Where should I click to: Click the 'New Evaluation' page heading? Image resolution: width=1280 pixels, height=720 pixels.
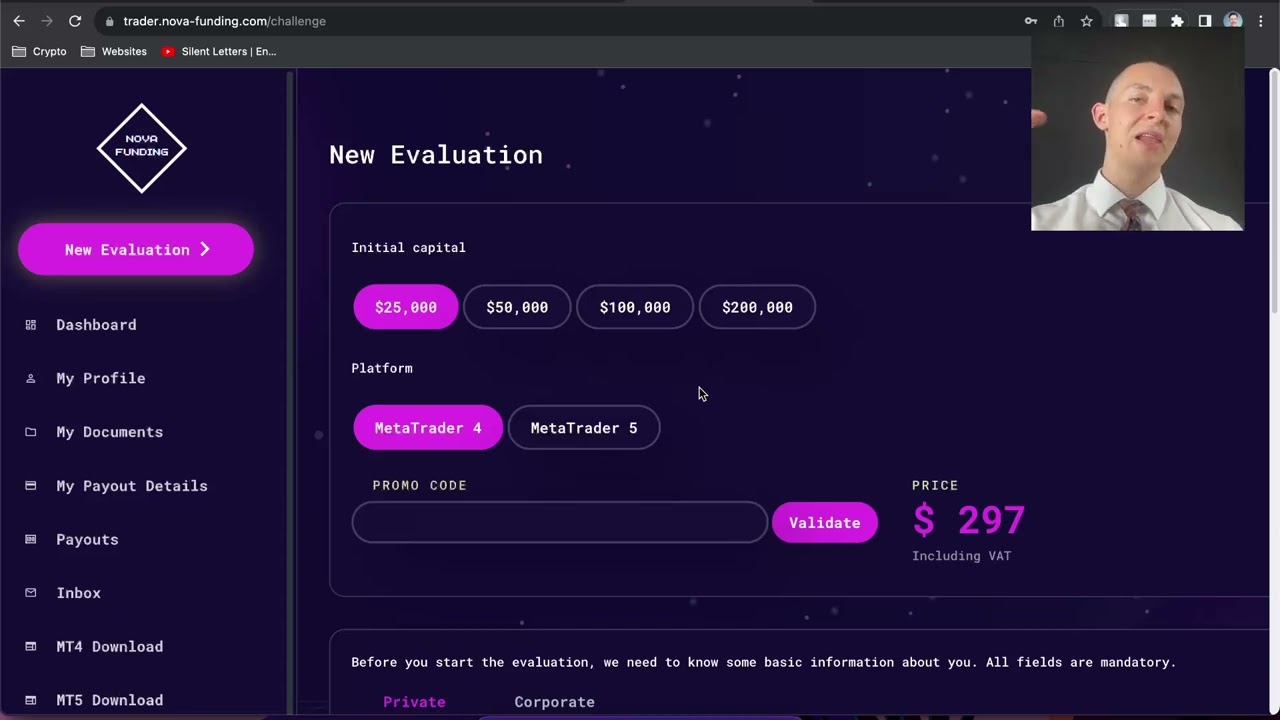click(x=436, y=155)
